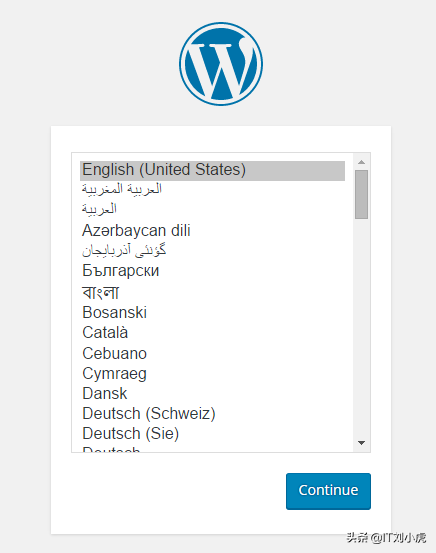
Task: Pick Dansk from the list
Action: tap(212, 393)
